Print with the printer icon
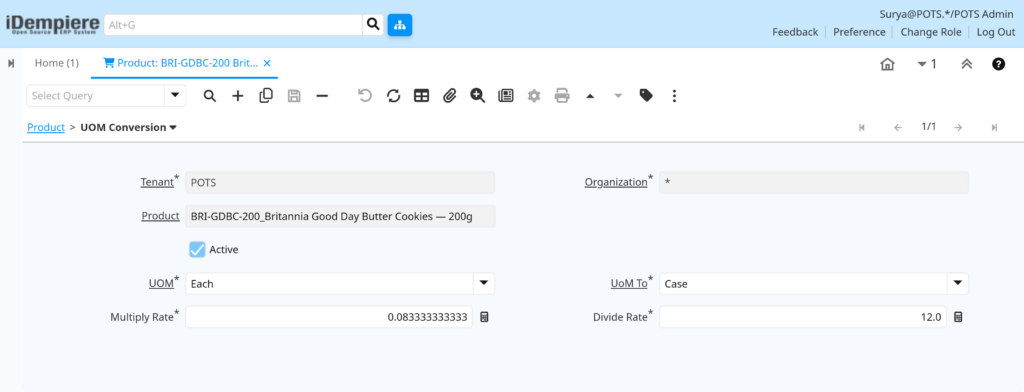 [x=562, y=96]
